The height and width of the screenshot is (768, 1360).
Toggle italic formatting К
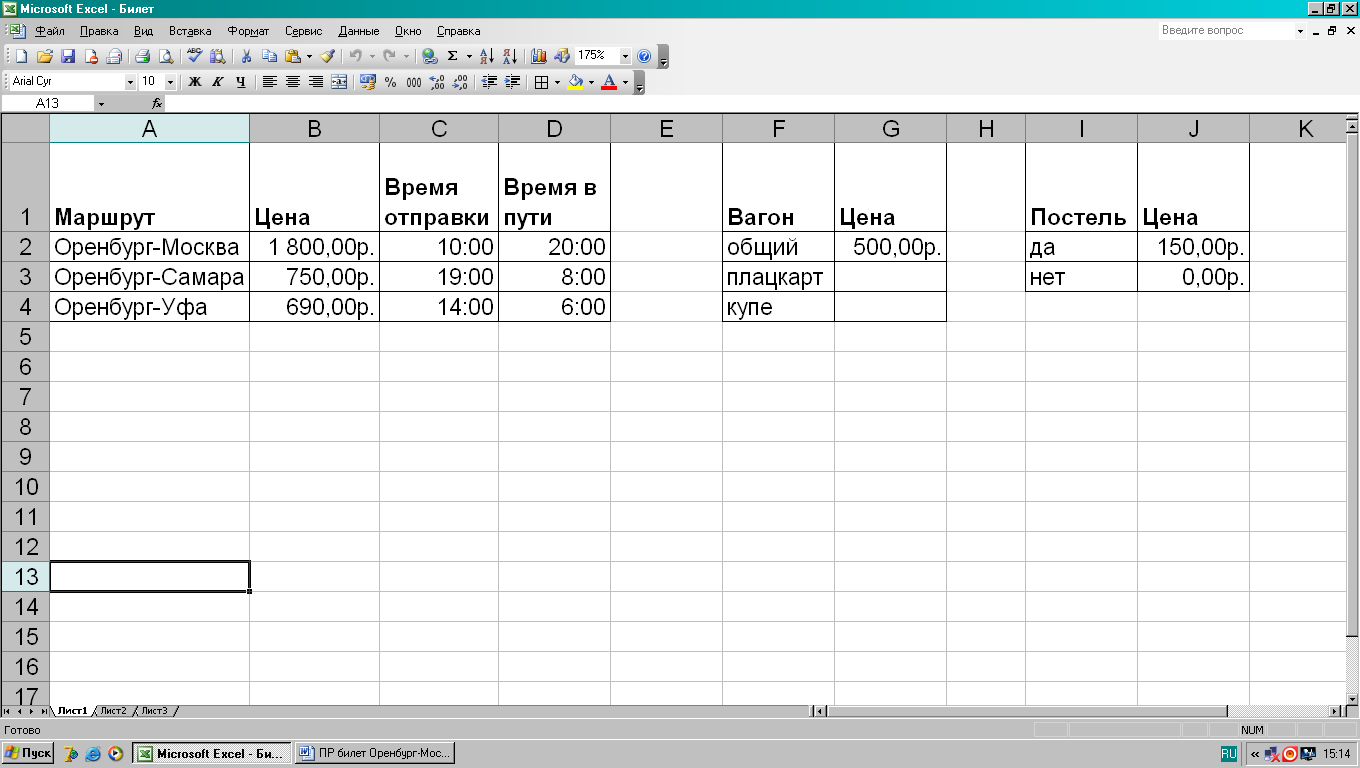point(217,82)
